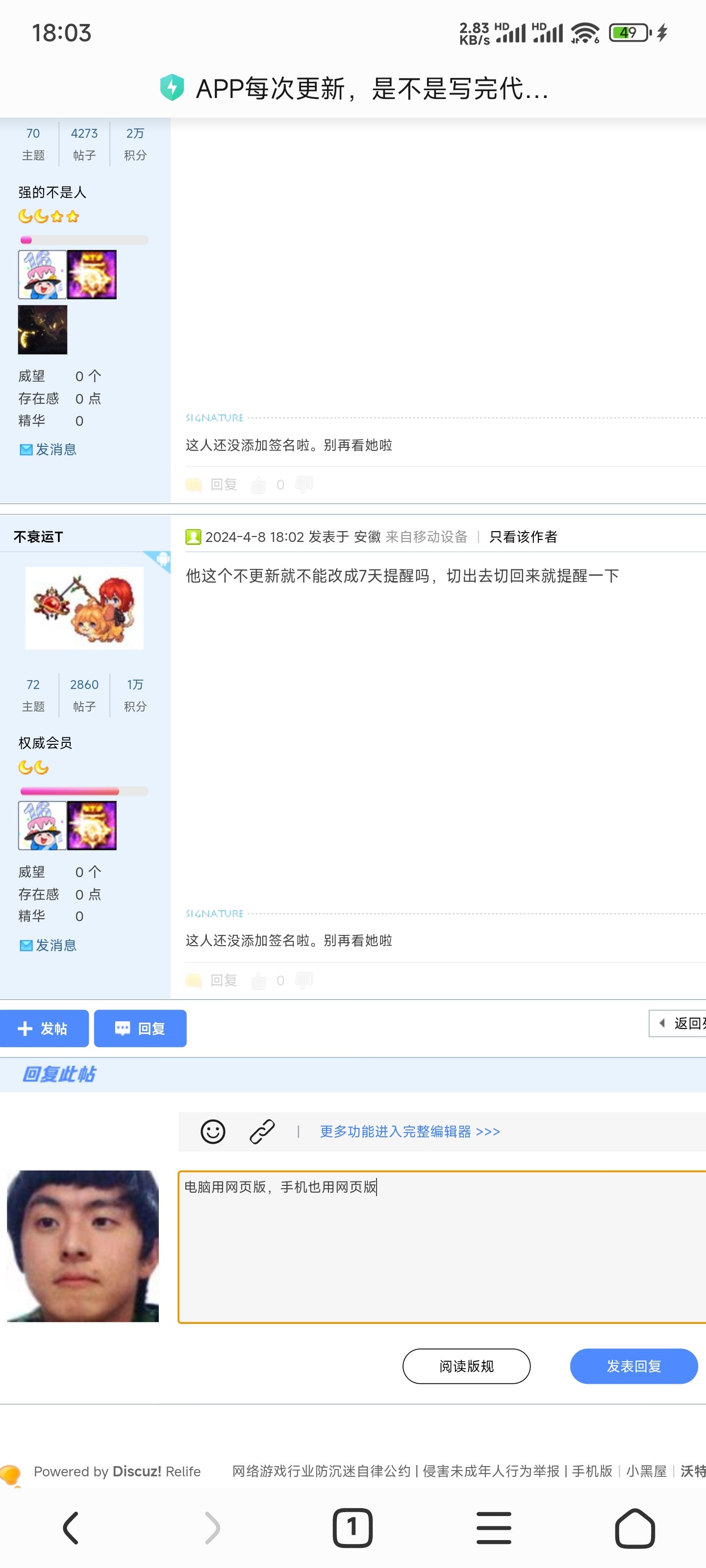This screenshot has width=706, height=1568.
Task: Dislike the post by 不衰运T
Action: [x=303, y=980]
